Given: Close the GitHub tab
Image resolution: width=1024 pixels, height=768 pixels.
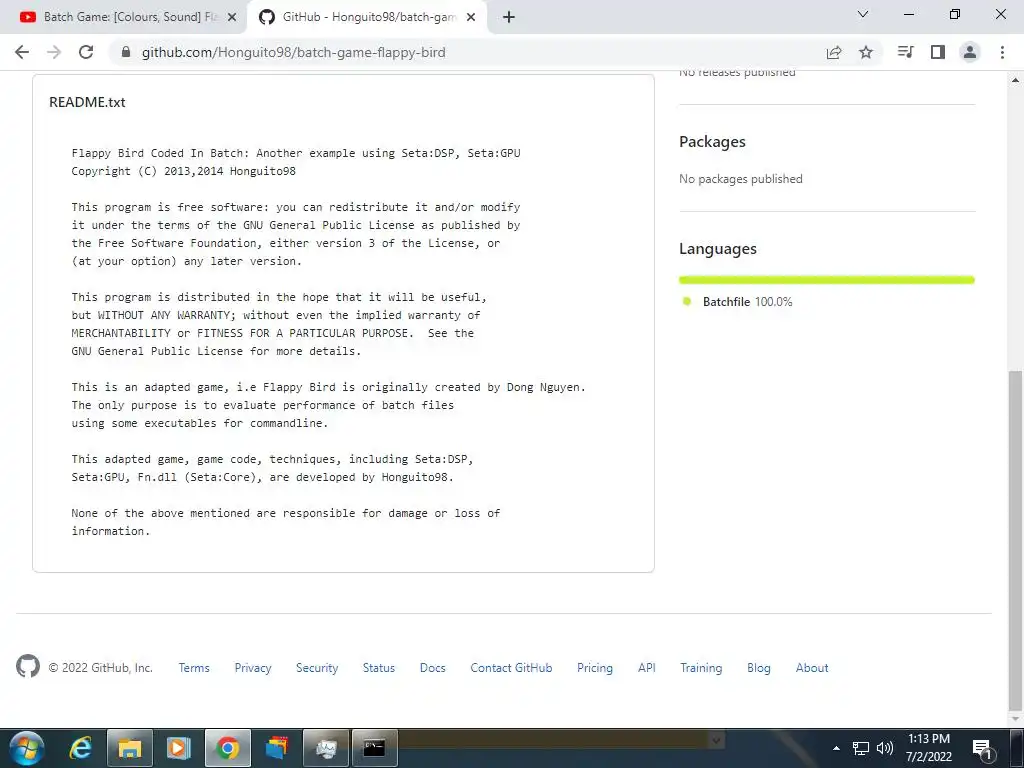Looking at the screenshot, I should click(471, 18).
